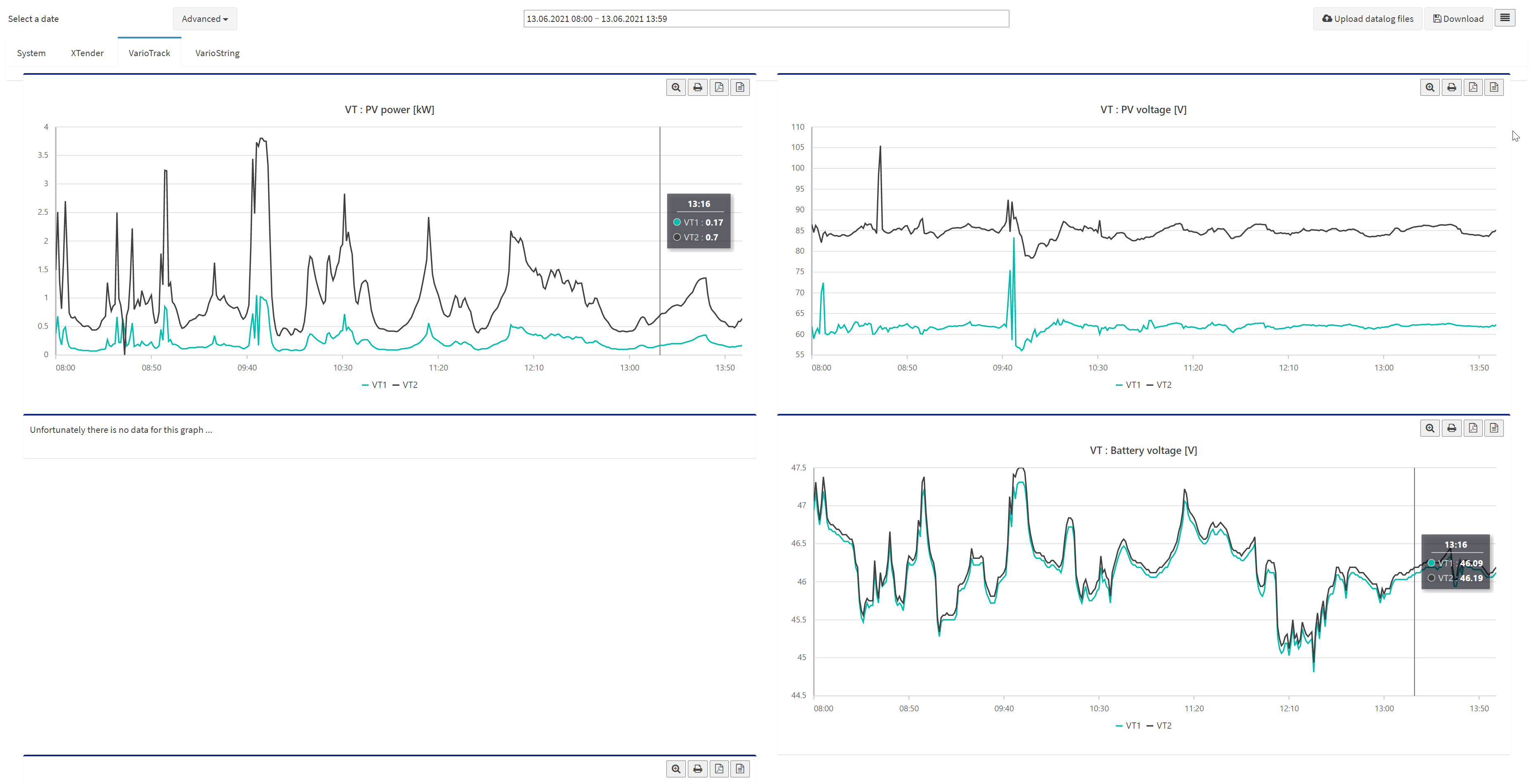Print the Battery voltage chart

point(1451,428)
